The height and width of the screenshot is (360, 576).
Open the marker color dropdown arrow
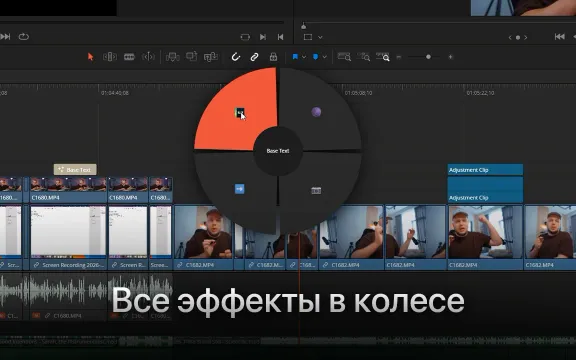tap(324, 57)
